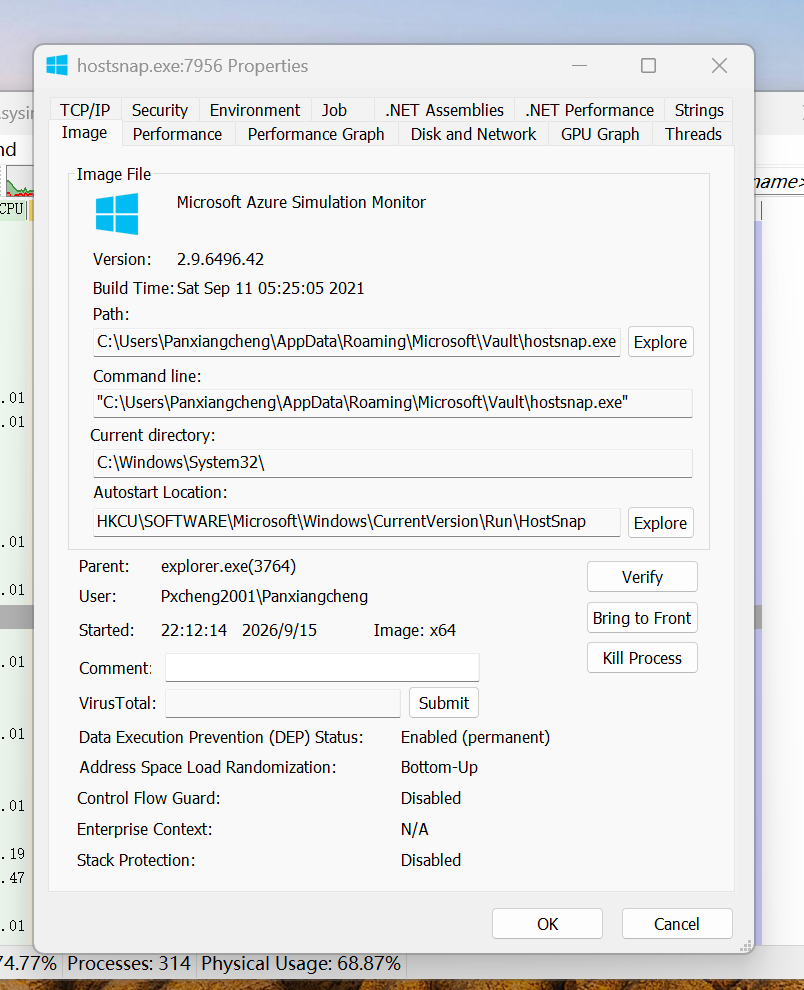
Task: Open the Security tab
Action: coord(160,110)
